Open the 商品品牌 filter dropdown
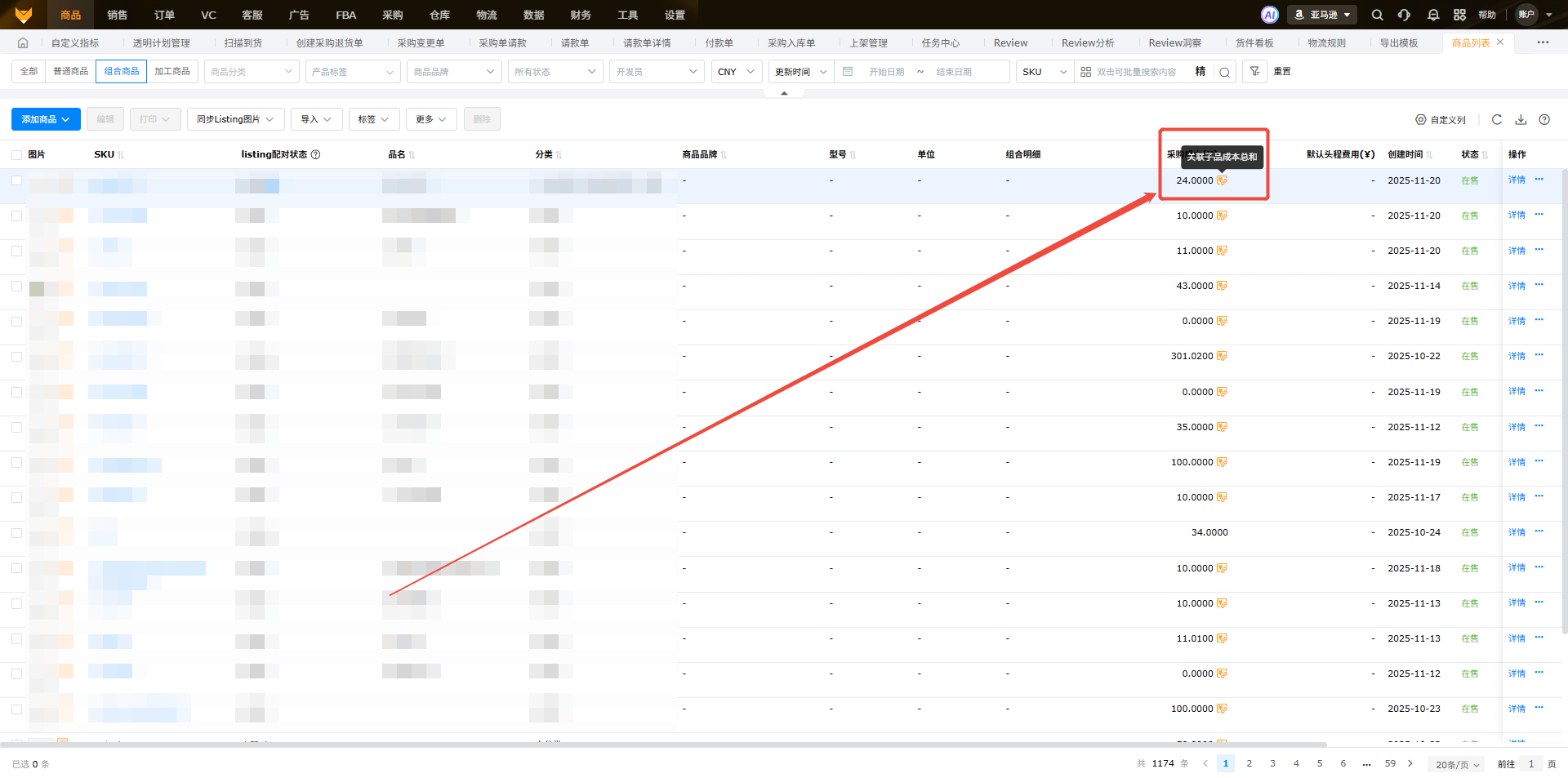 pos(454,72)
